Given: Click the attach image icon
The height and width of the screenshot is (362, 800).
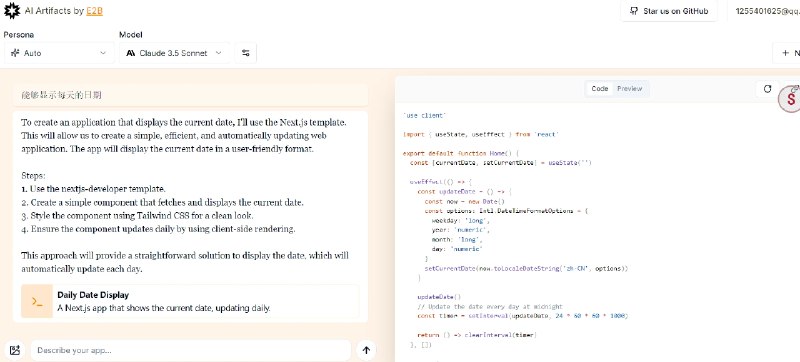Looking at the screenshot, I should pyautogui.click(x=15, y=350).
